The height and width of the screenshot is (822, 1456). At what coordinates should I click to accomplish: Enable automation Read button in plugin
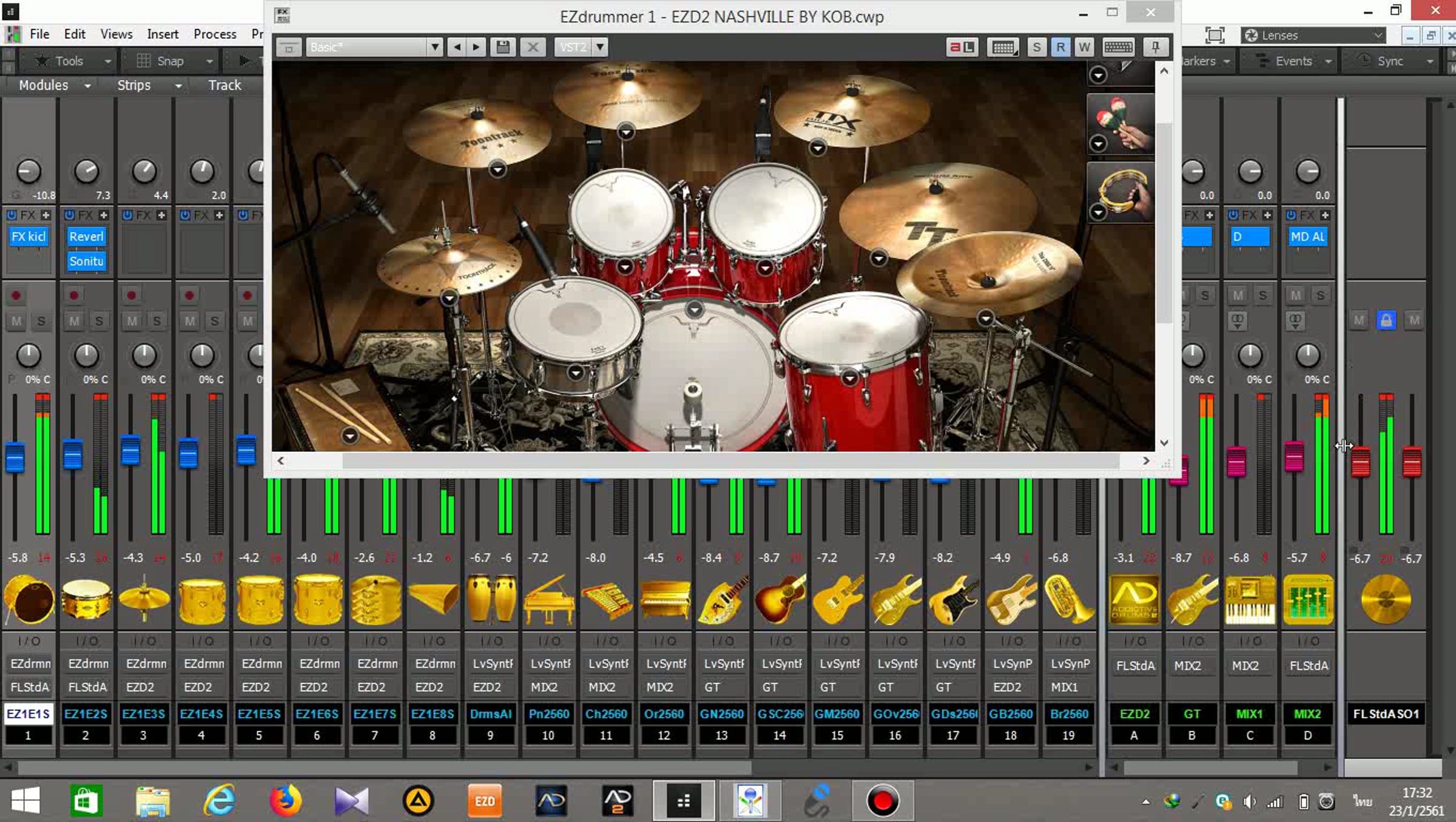coord(1060,47)
